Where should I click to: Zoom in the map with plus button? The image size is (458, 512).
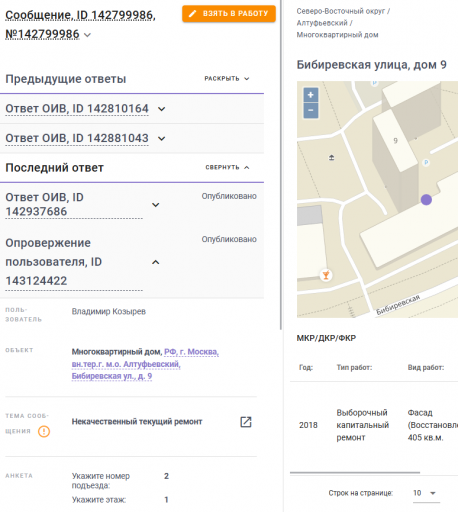pyautogui.click(x=311, y=95)
